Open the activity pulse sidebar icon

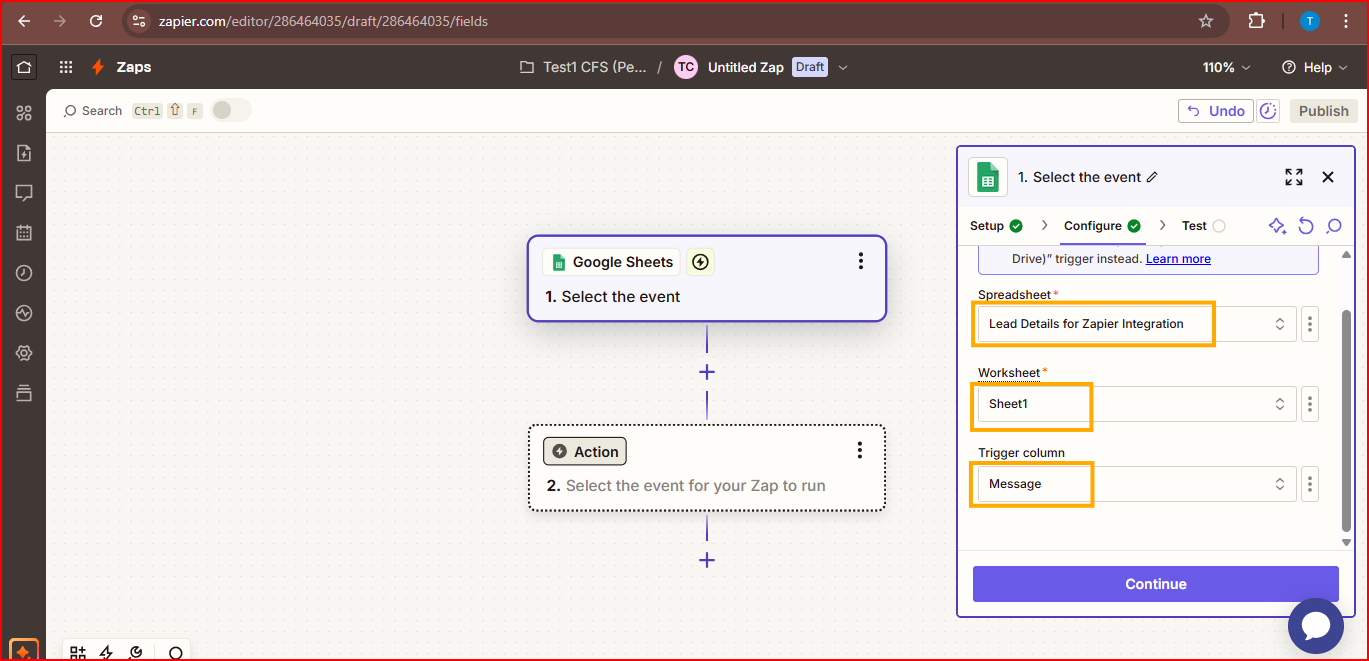(x=24, y=313)
